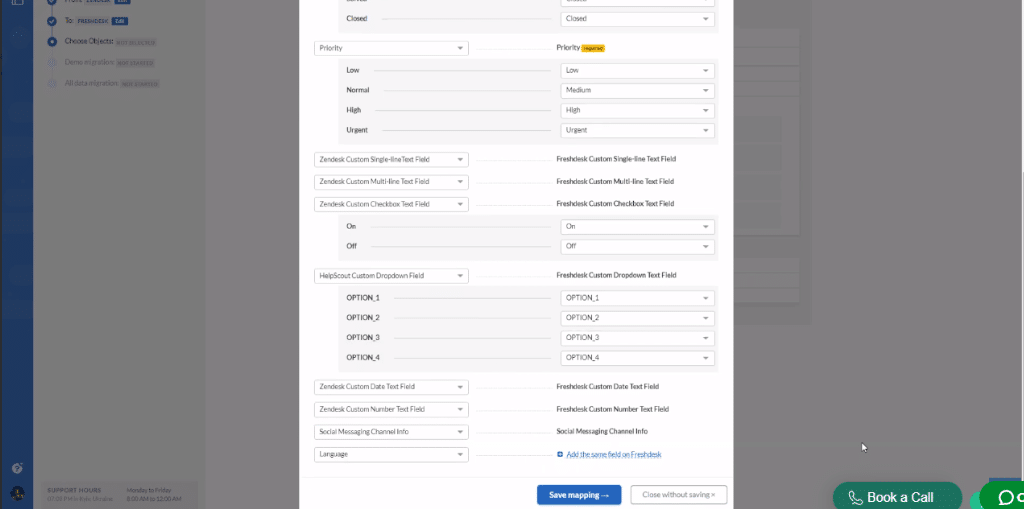Click the Choose Objects step label
The image size is (1024, 509).
[x=89, y=42]
